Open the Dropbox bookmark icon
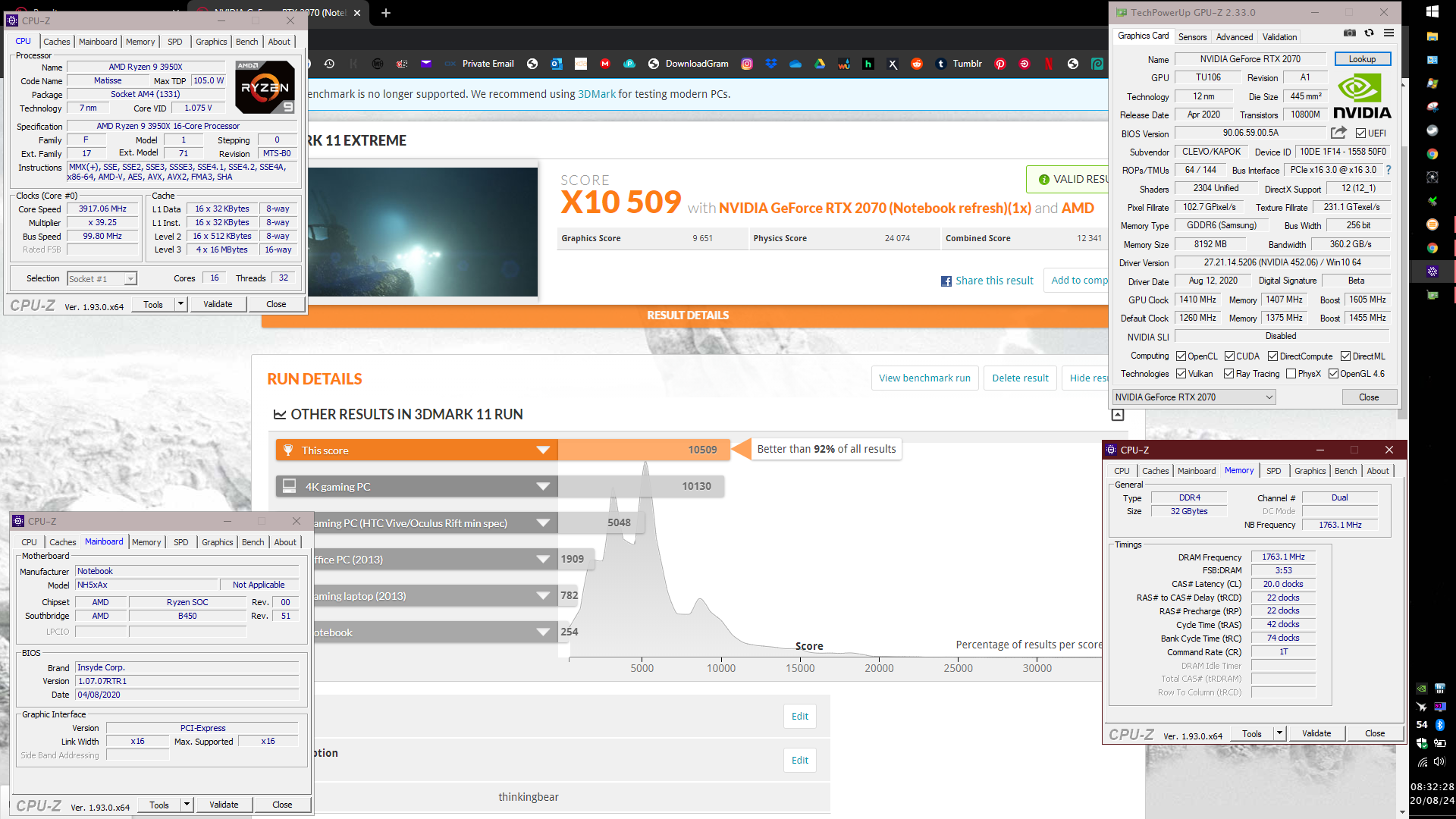1456x819 pixels. [x=771, y=64]
